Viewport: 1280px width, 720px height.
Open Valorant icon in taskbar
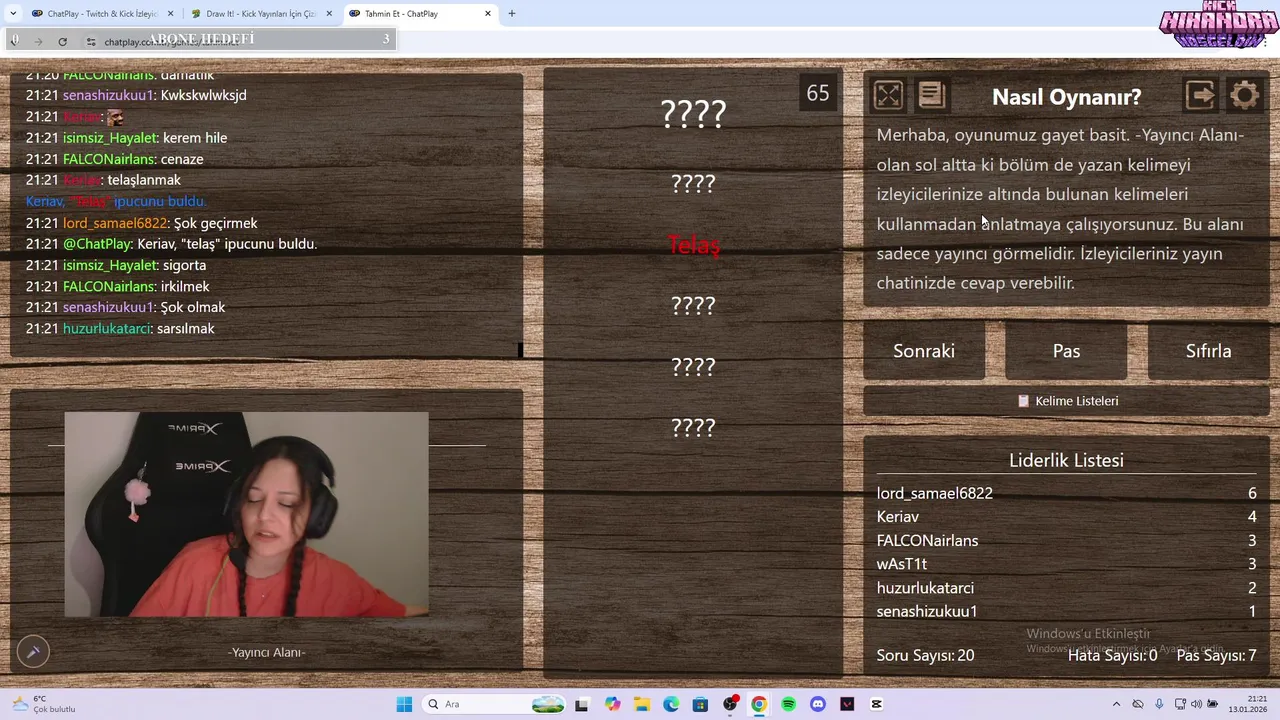848,704
